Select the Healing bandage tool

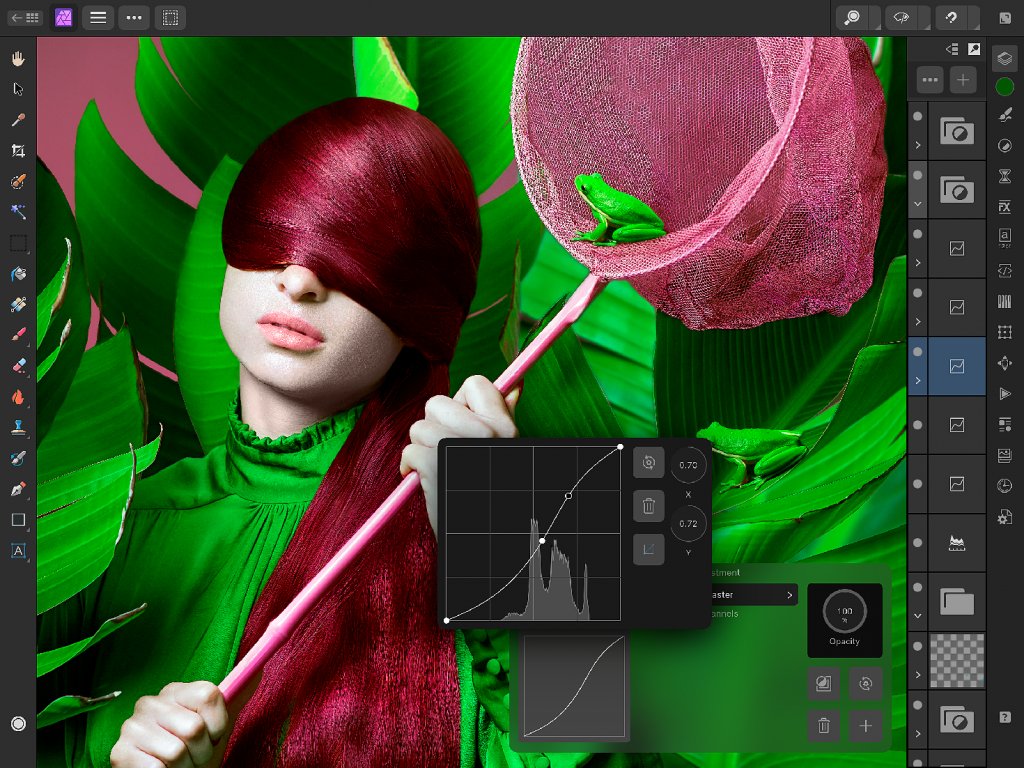pyautogui.click(x=18, y=304)
